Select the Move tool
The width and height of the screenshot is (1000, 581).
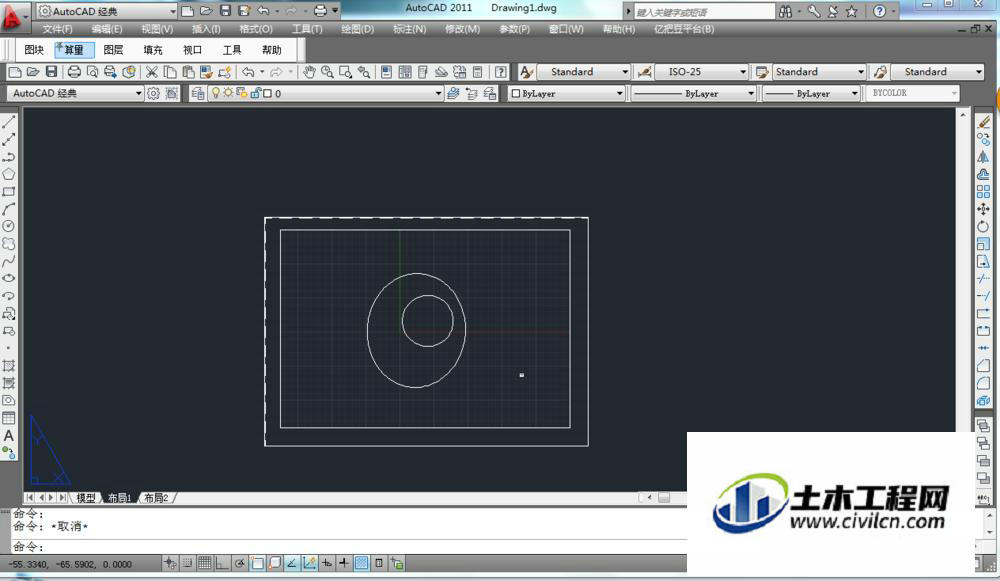[983, 209]
